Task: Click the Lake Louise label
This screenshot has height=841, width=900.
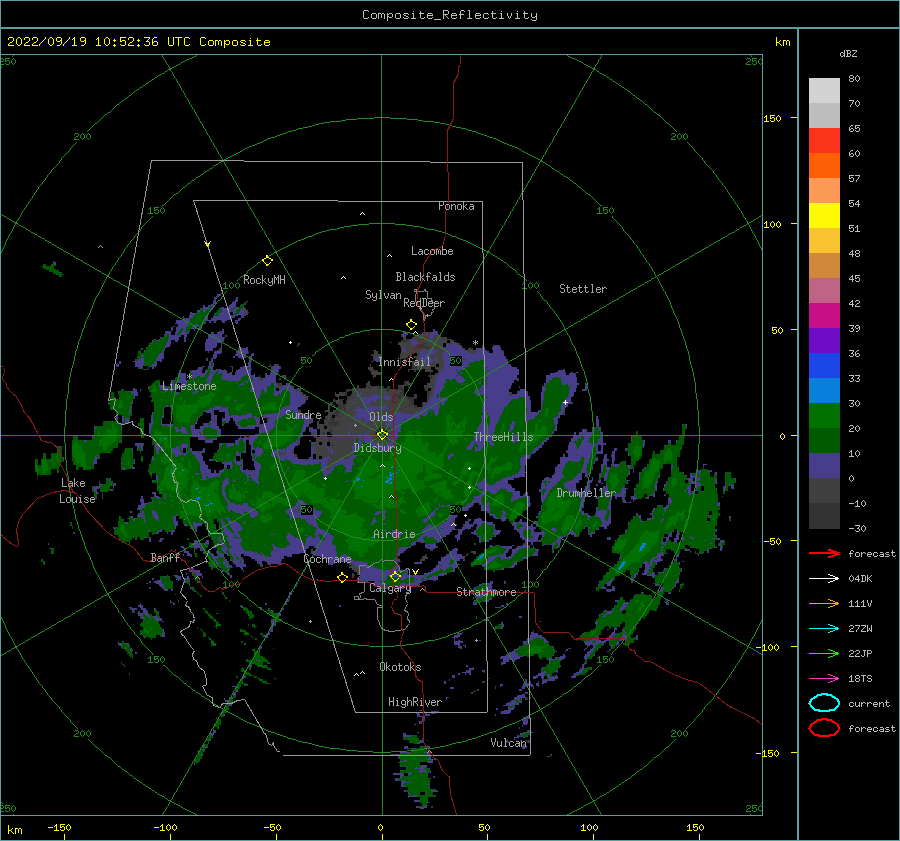Action: point(77,491)
